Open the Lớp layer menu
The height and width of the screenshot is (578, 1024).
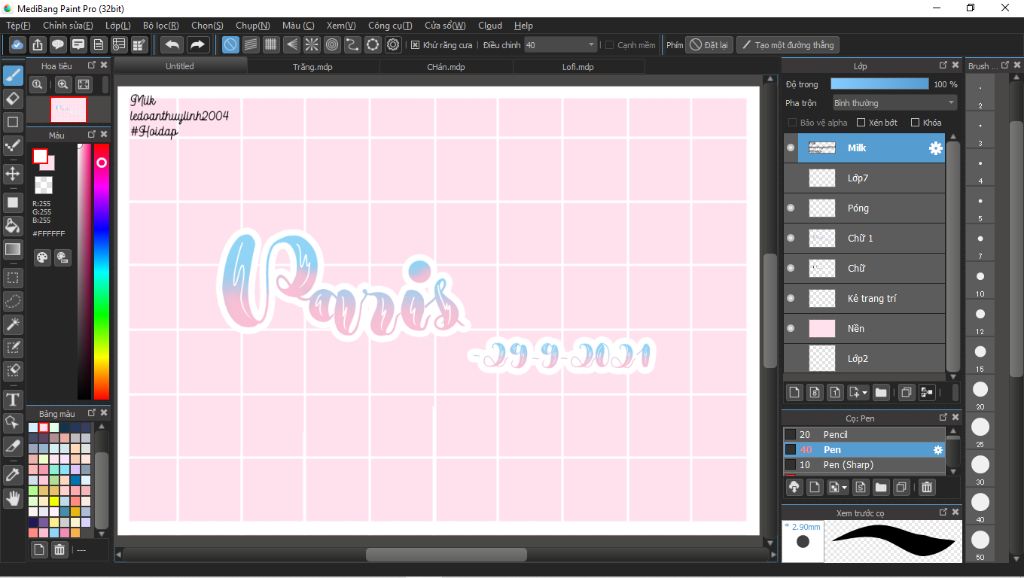[118, 25]
